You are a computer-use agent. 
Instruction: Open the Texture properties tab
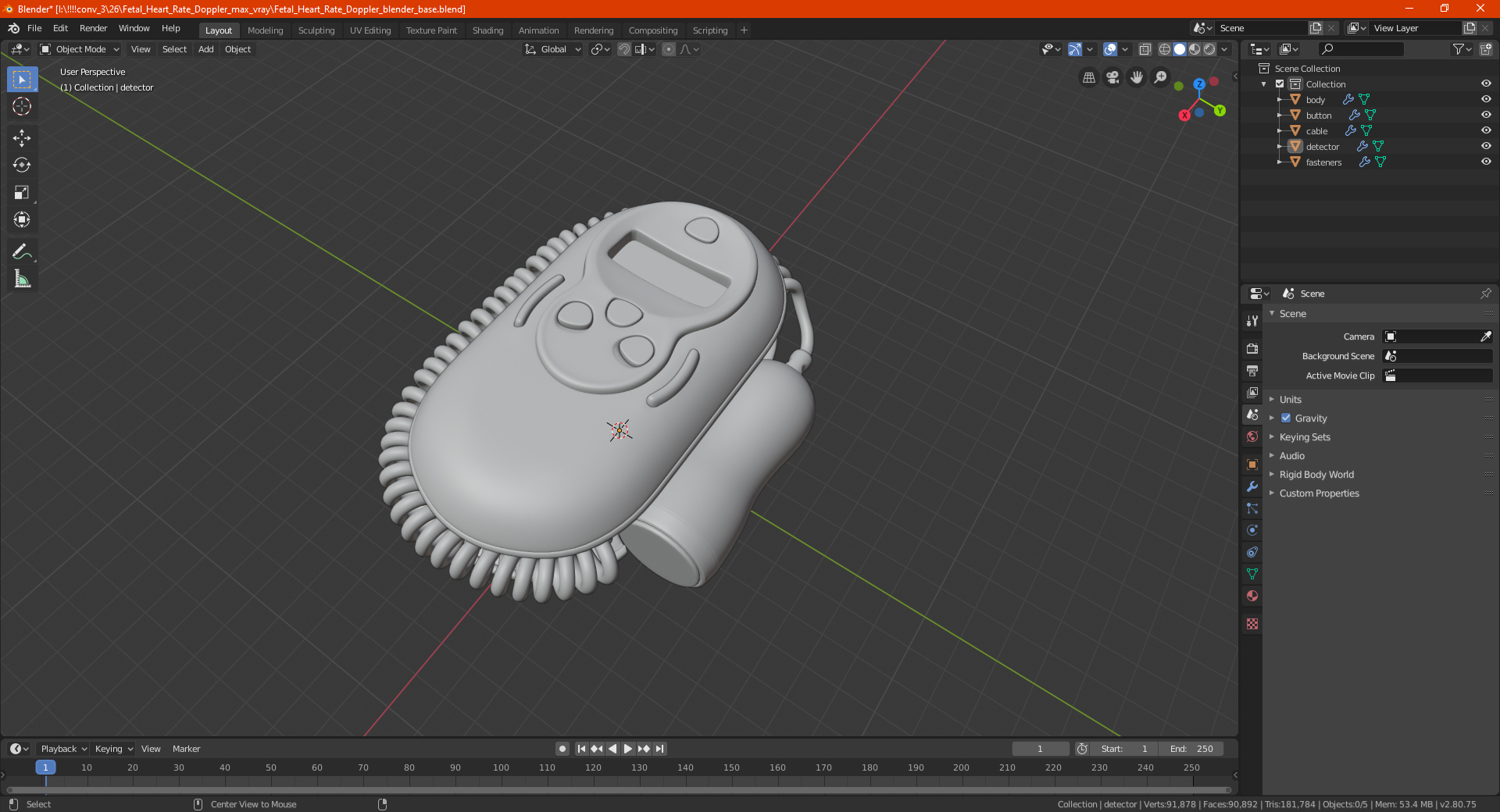coord(1252,624)
